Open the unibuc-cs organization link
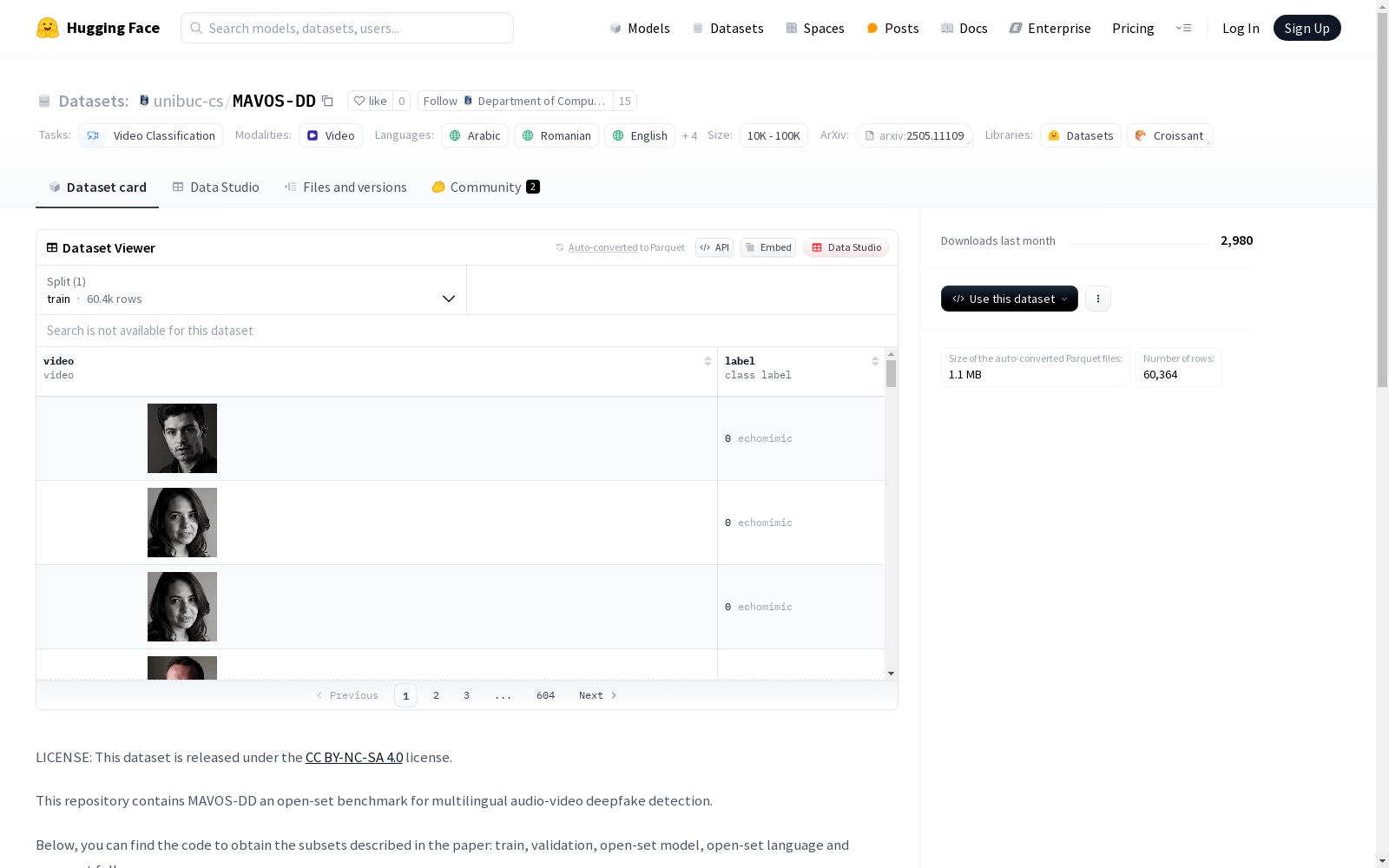Screen dimensions: 1389x868 tap(188, 101)
